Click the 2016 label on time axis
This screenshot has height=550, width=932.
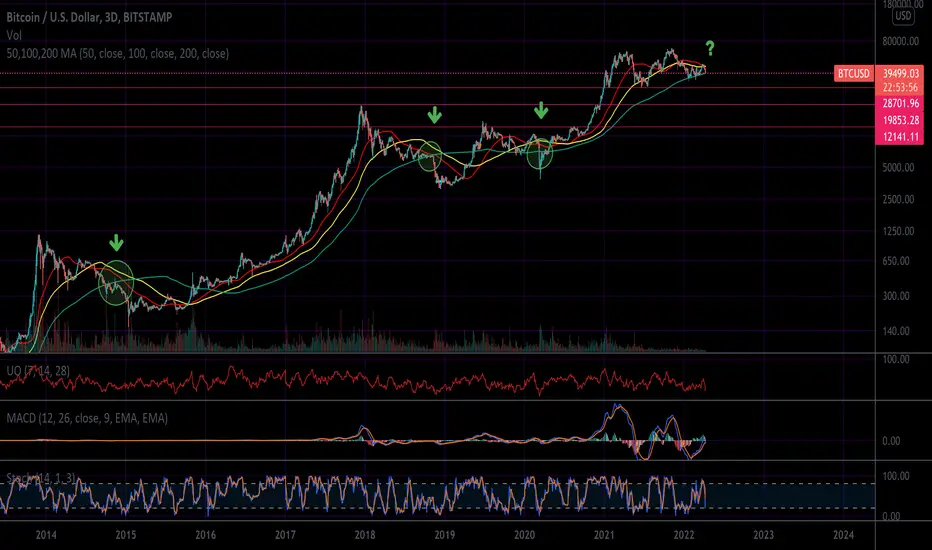coord(205,535)
